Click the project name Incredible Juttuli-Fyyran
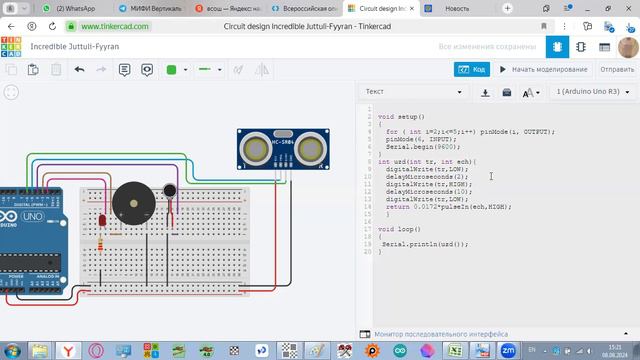 tap(75, 47)
